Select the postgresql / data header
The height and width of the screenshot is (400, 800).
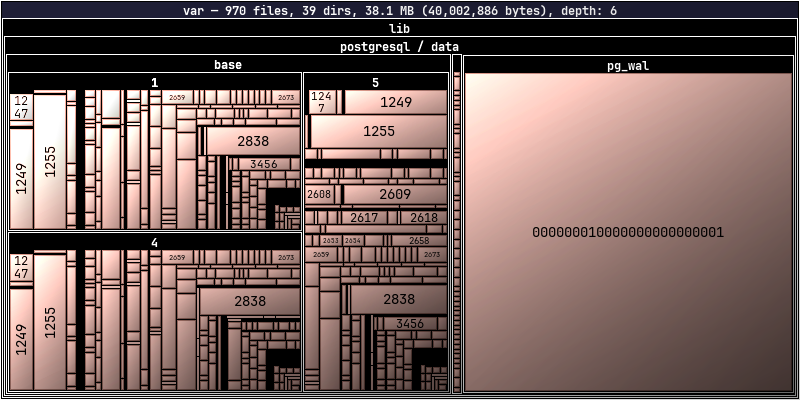pos(400,46)
